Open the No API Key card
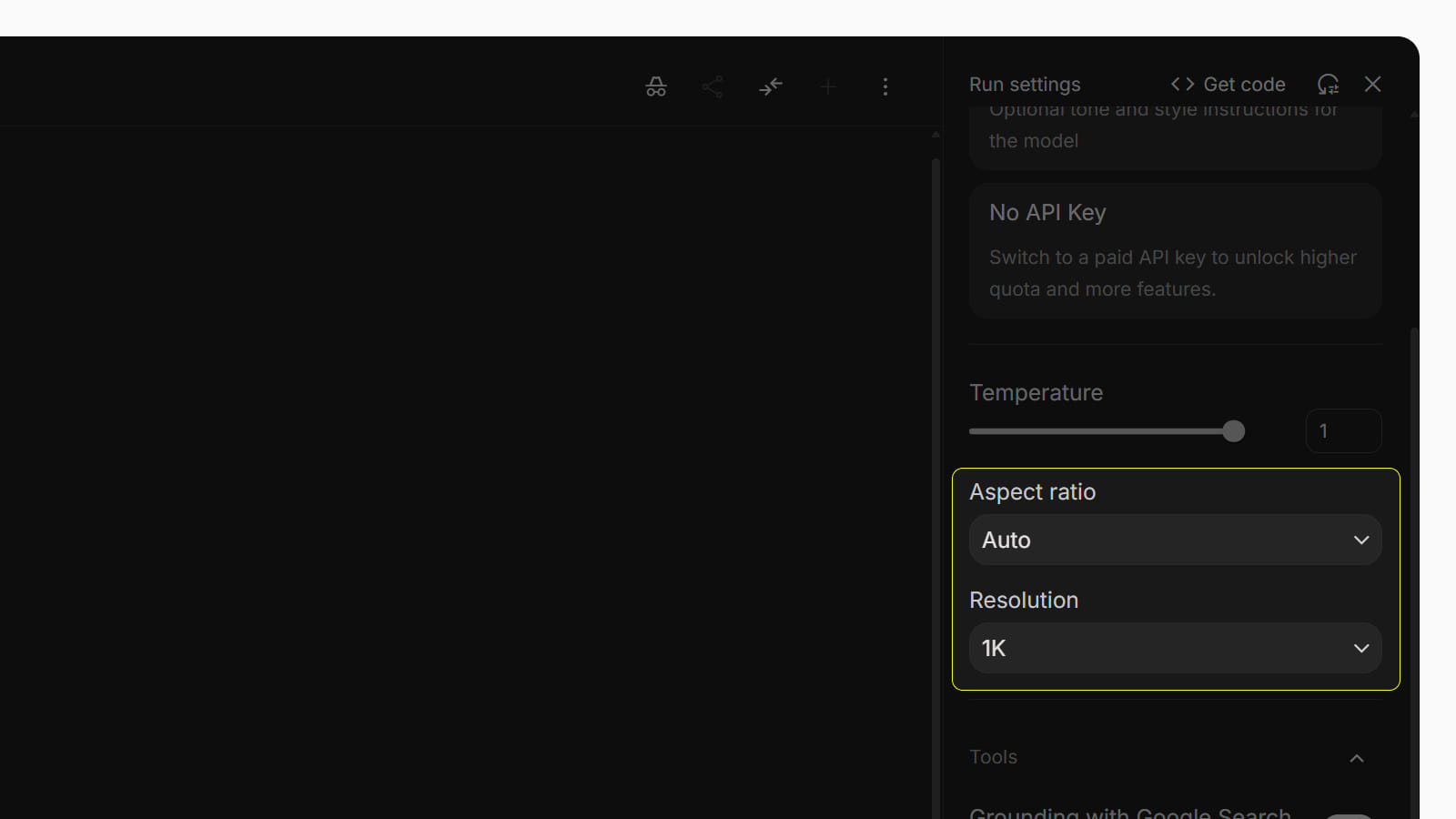This screenshot has height=819, width=1456. click(1175, 250)
